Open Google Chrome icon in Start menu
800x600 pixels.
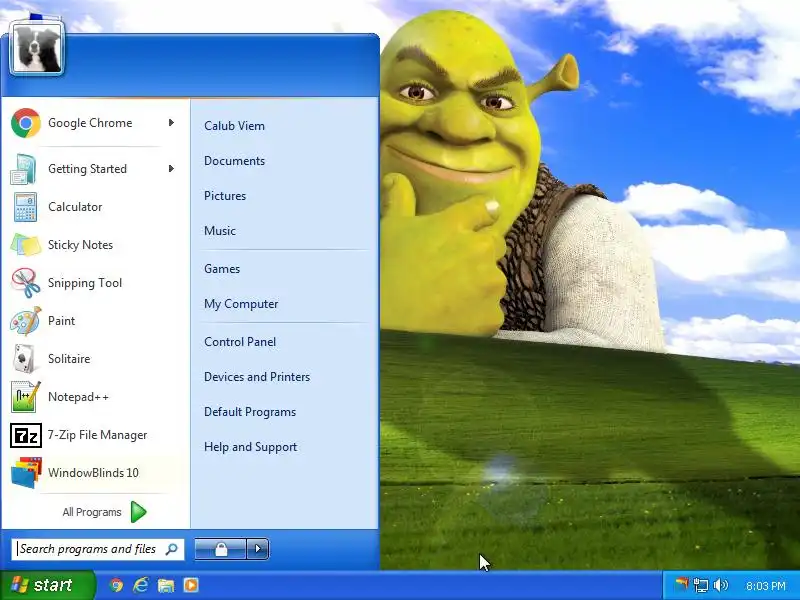(26, 123)
